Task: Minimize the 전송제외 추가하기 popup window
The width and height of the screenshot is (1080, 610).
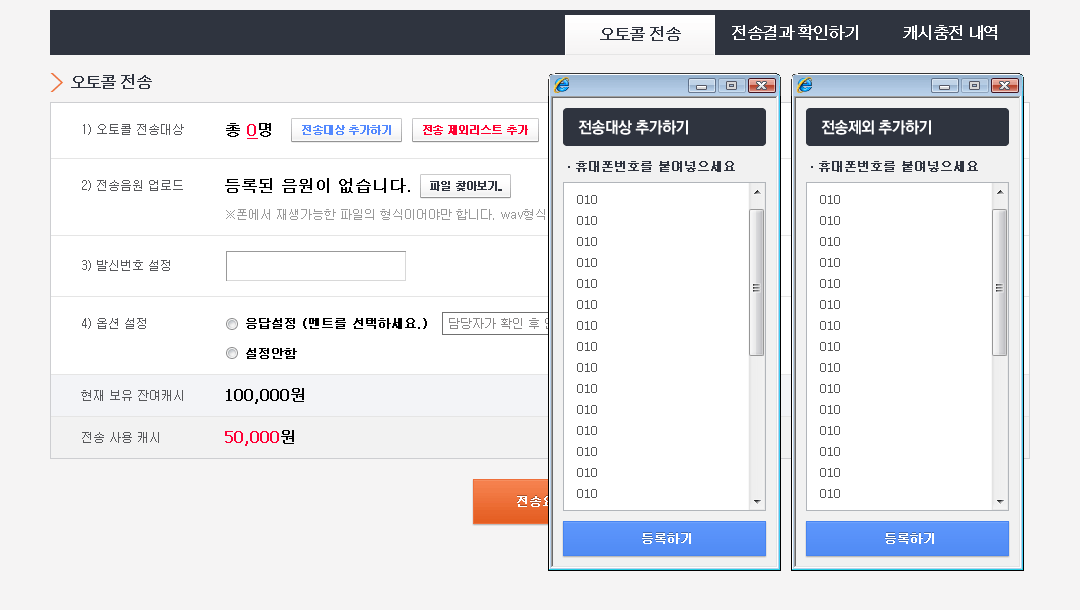Action: coord(944,86)
